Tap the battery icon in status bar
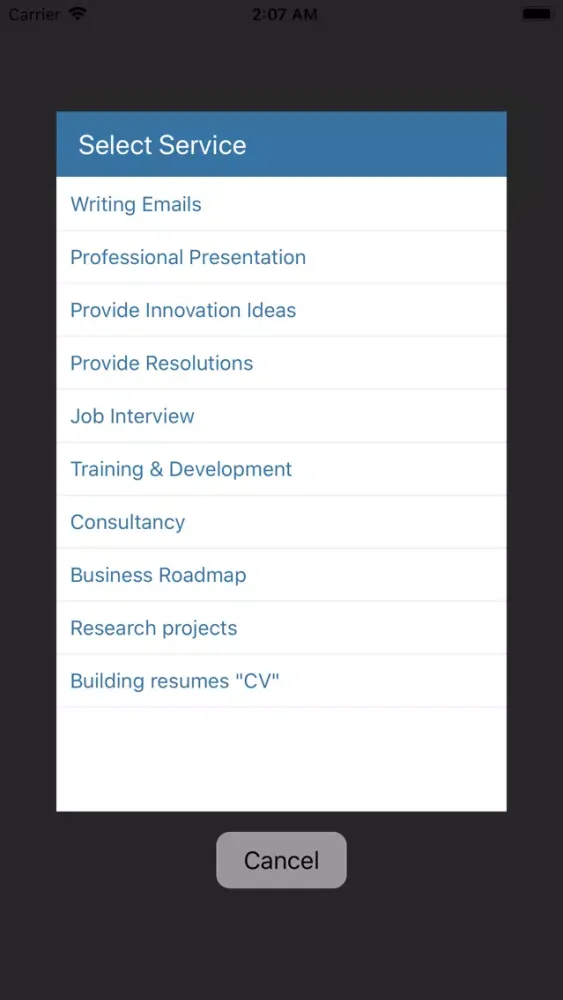This screenshot has width=563, height=1000. click(536, 13)
